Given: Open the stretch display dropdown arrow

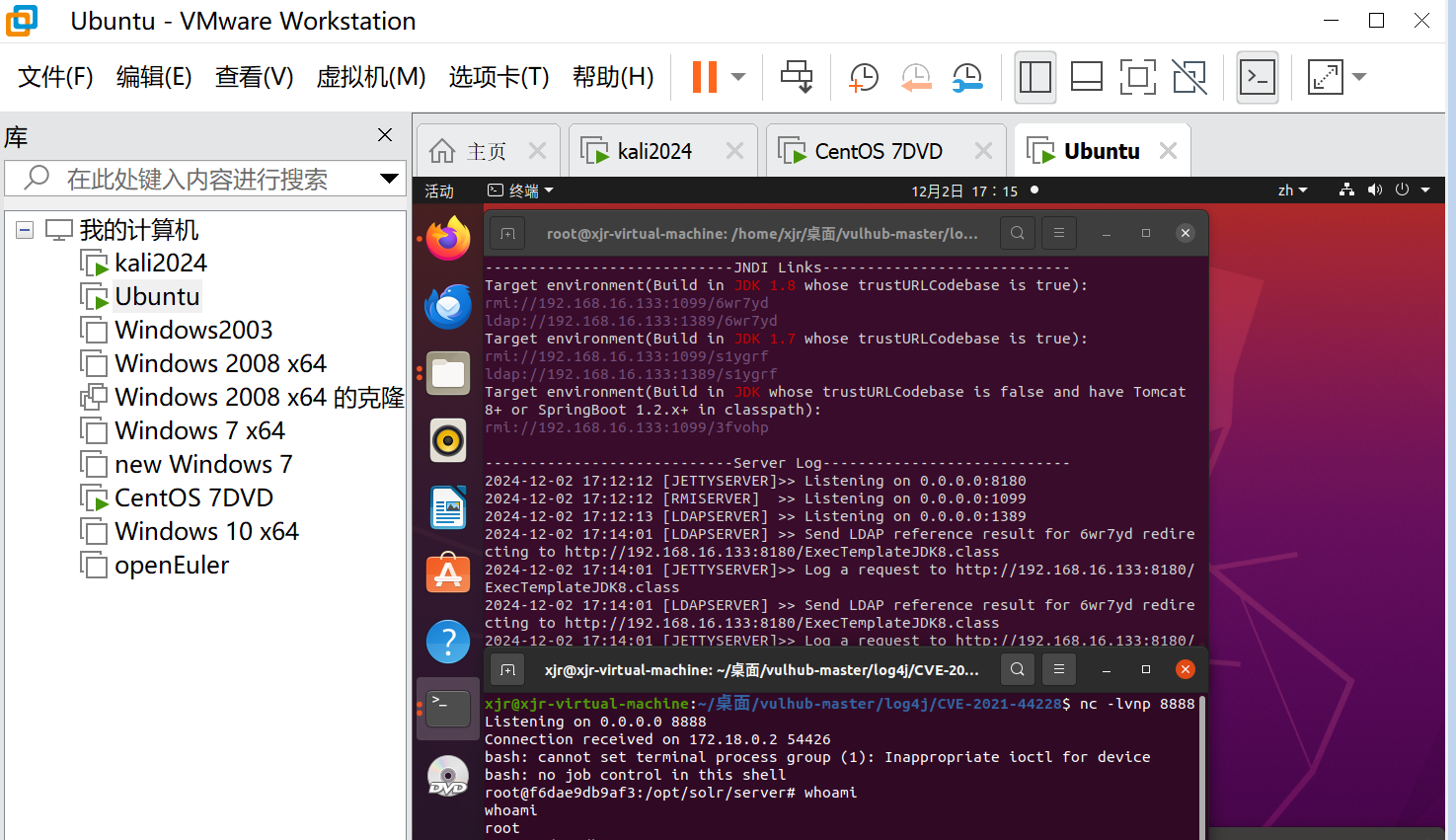Looking at the screenshot, I should [x=1359, y=77].
